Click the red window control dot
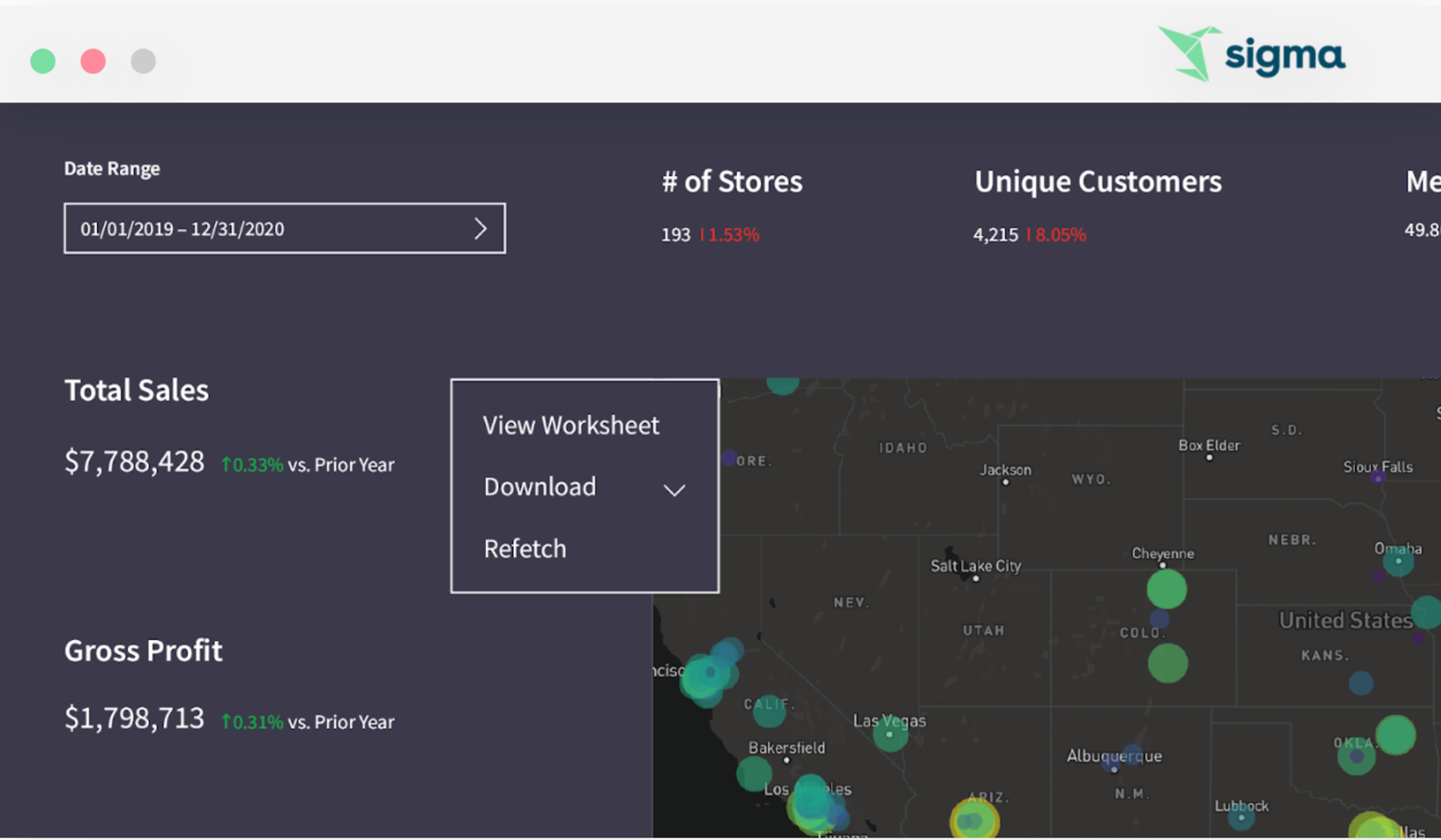The width and height of the screenshot is (1441, 840). coord(93,61)
